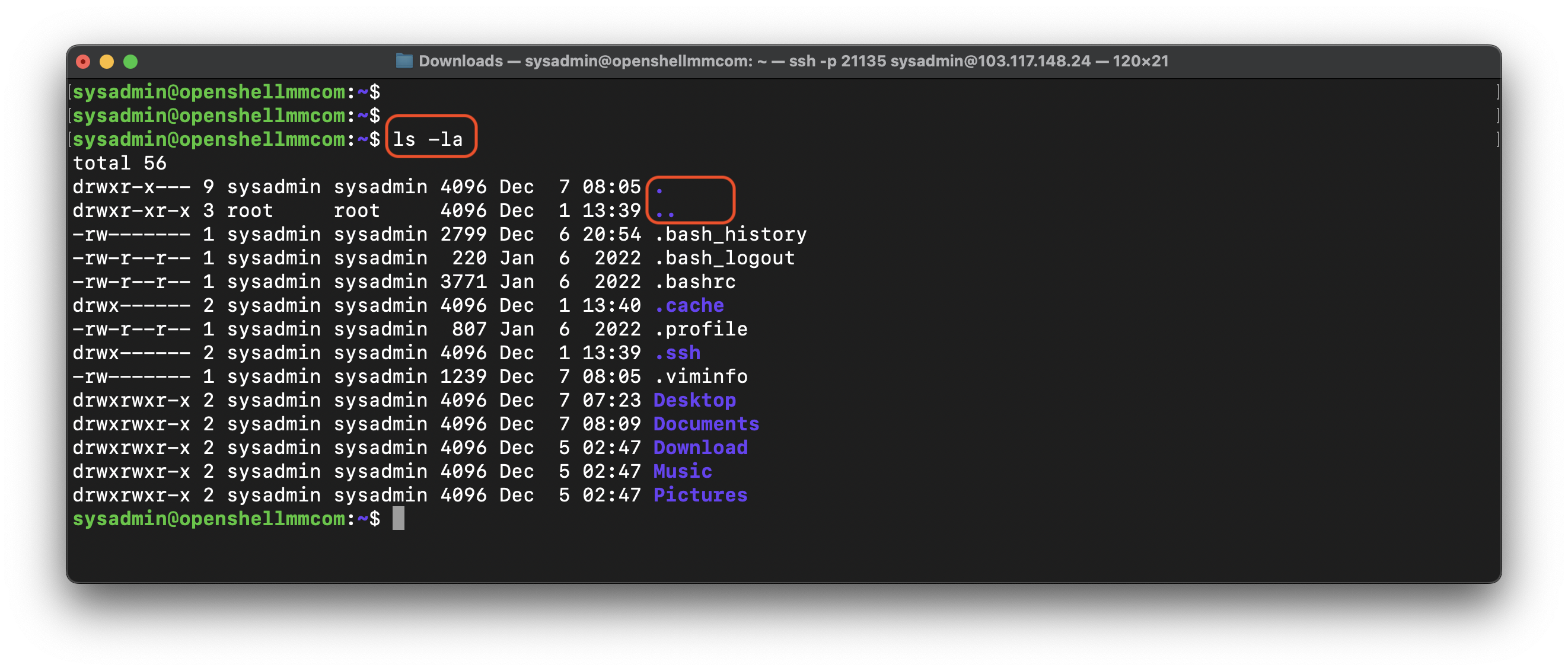The height and width of the screenshot is (671, 1568).
Task: Click the .ssh directory name
Action: 677,353
